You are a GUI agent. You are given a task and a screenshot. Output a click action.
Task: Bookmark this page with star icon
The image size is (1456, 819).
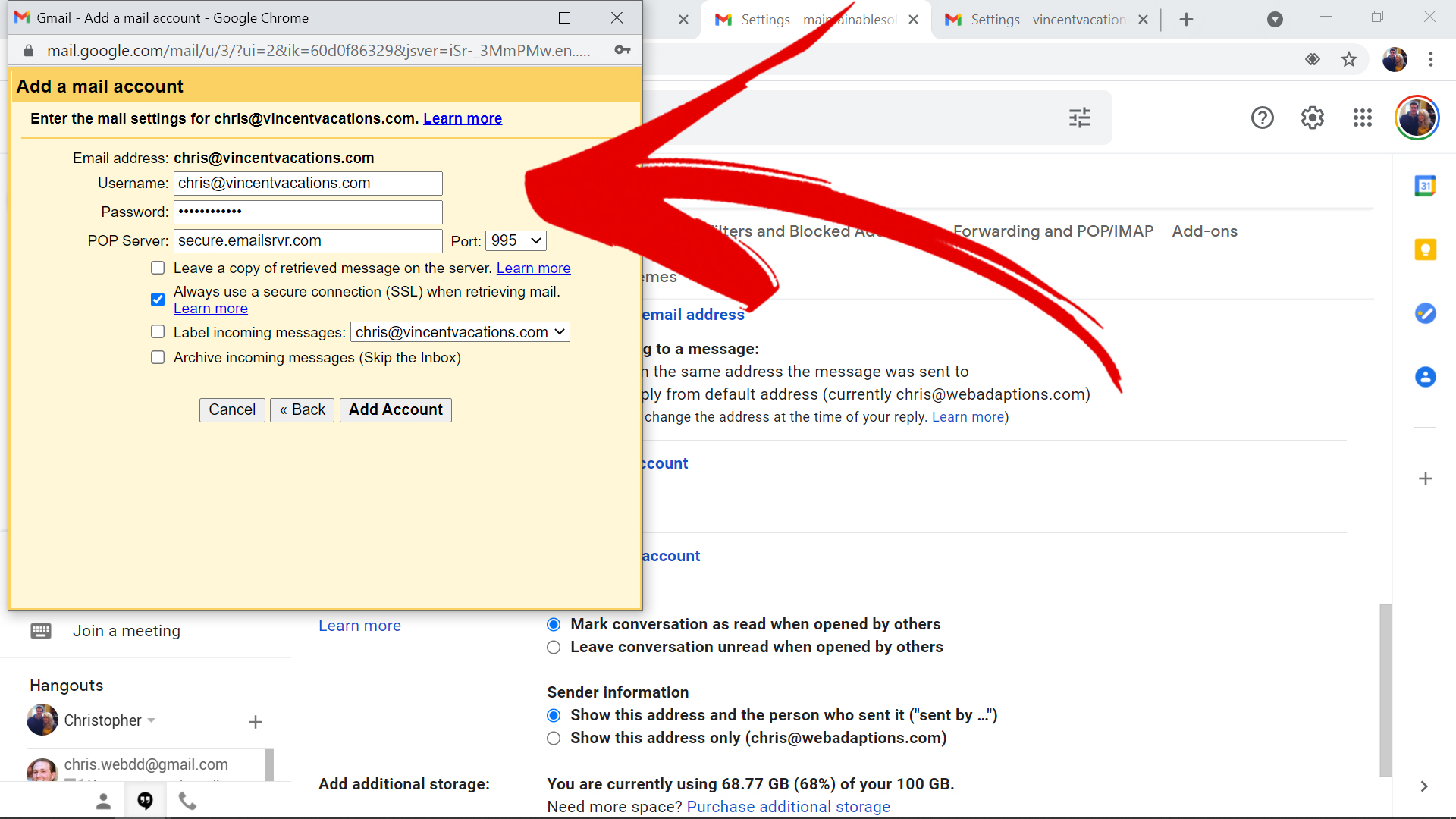[1349, 59]
